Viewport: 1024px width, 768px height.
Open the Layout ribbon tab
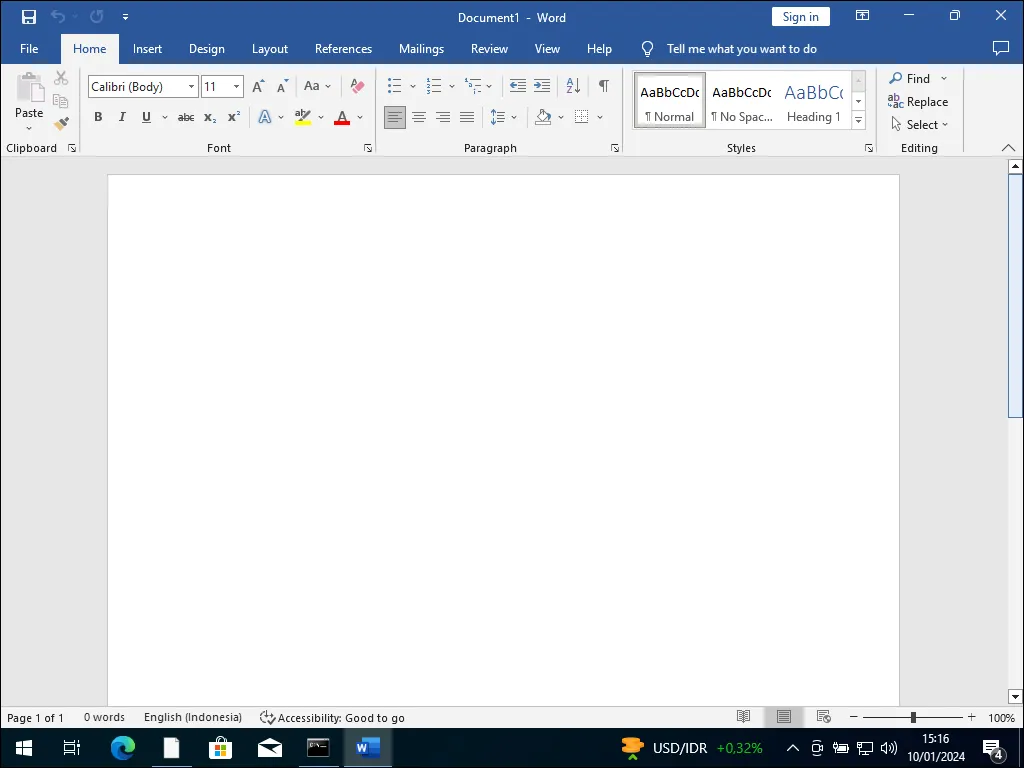pos(269,49)
